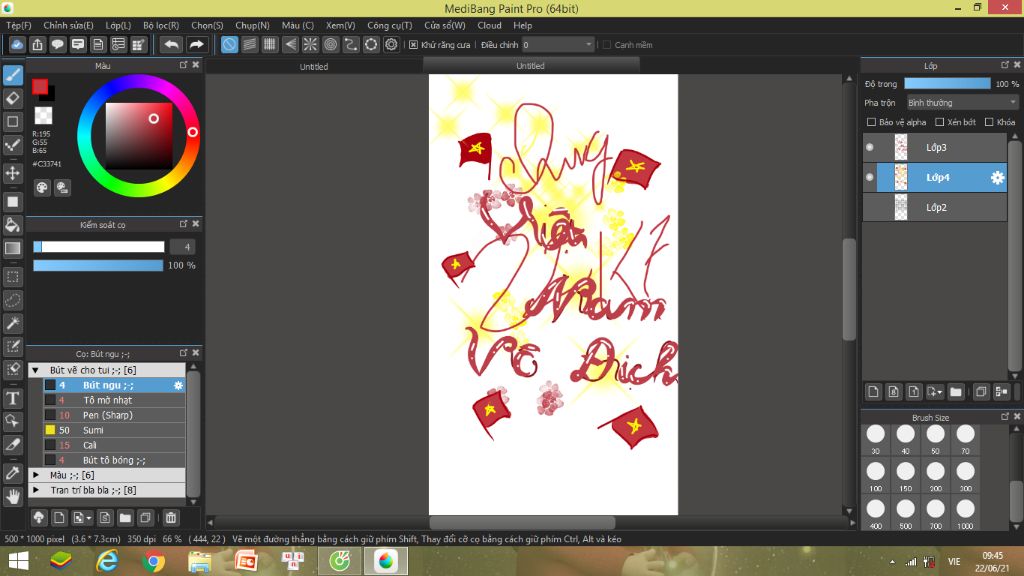Select the Lasso tool
The height and width of the screenshot is (576, 1024).
coord(12,300)
